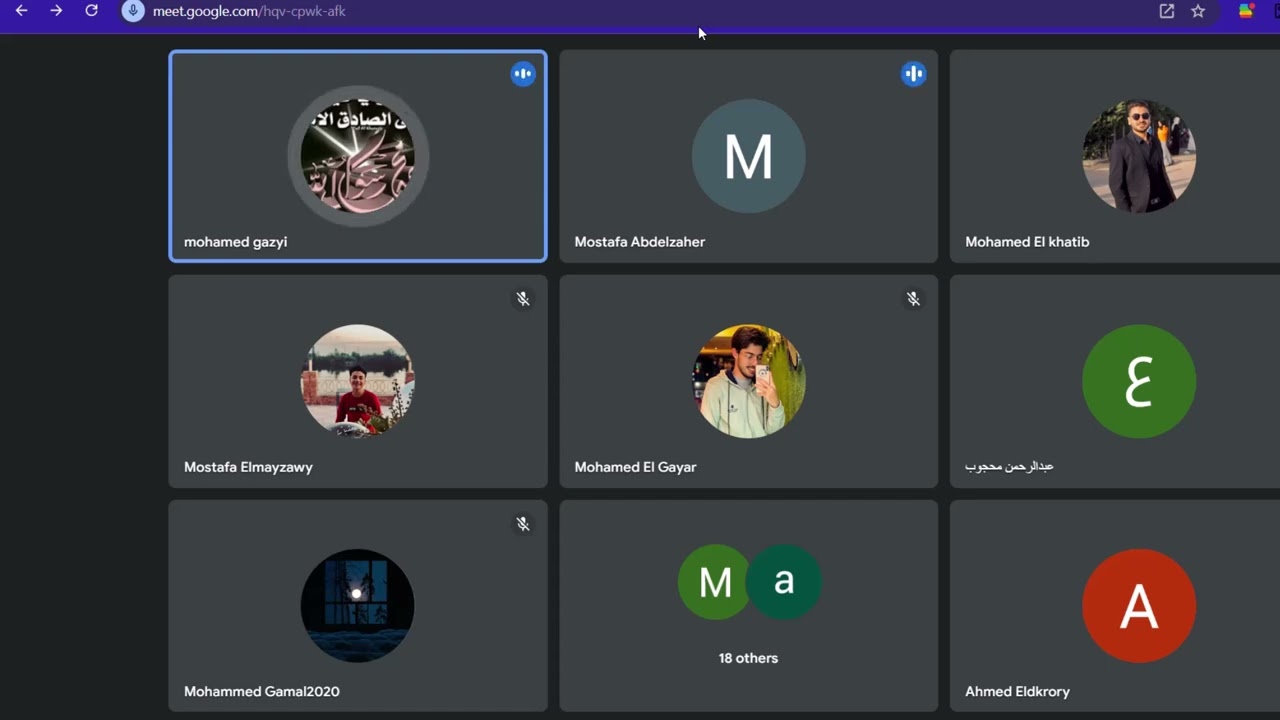The height and width of the screenshot is (720, 1280).
Task: Click green M avatar in others tile
Action: pyautogui.click(x=714, y=582)
